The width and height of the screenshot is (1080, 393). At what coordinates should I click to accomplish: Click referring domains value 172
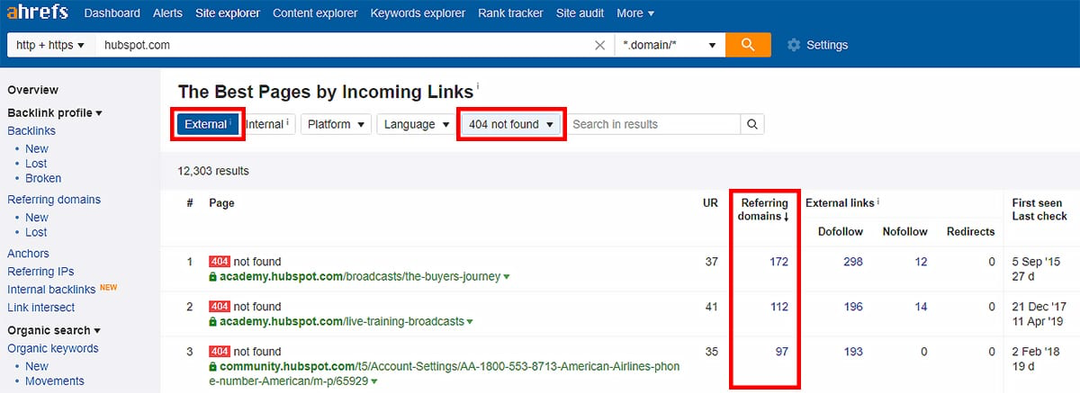pos(779,262)
